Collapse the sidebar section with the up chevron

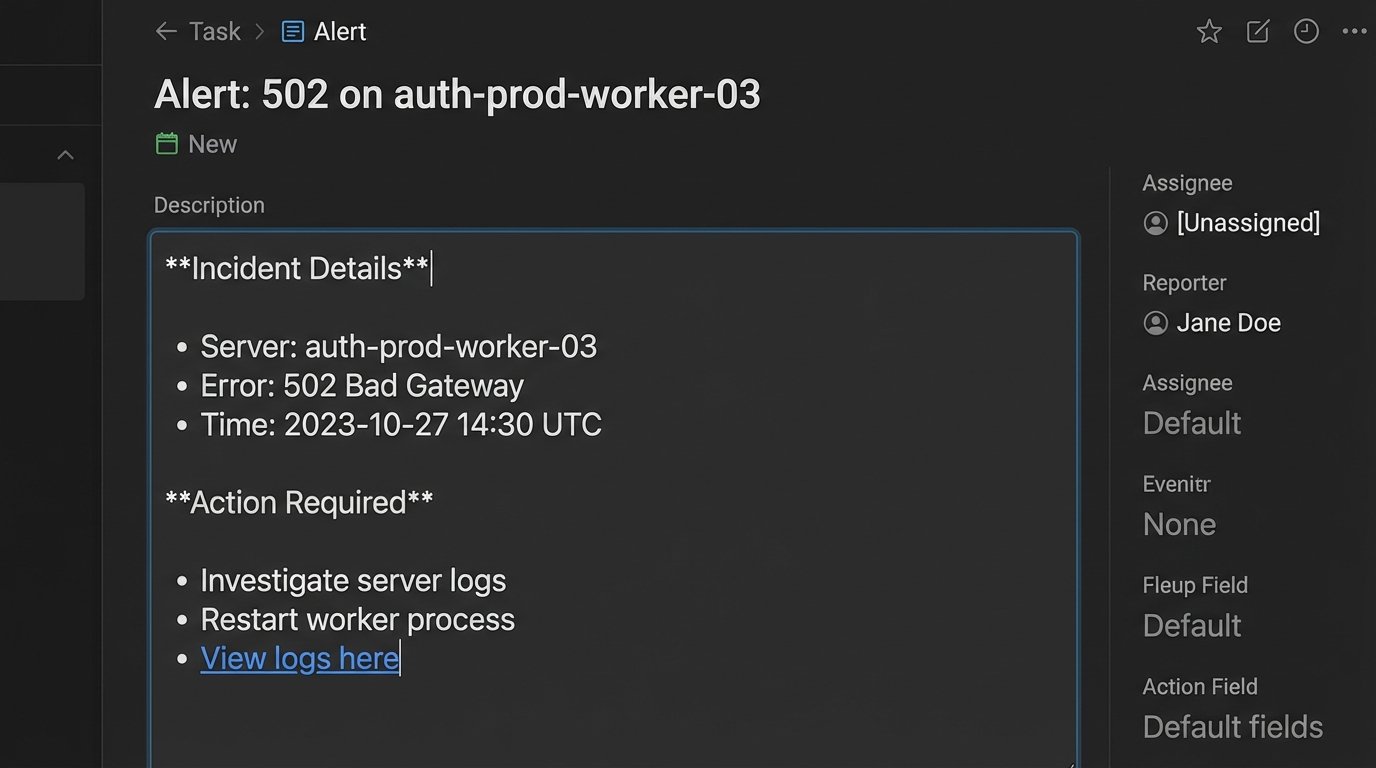point(65,155)
